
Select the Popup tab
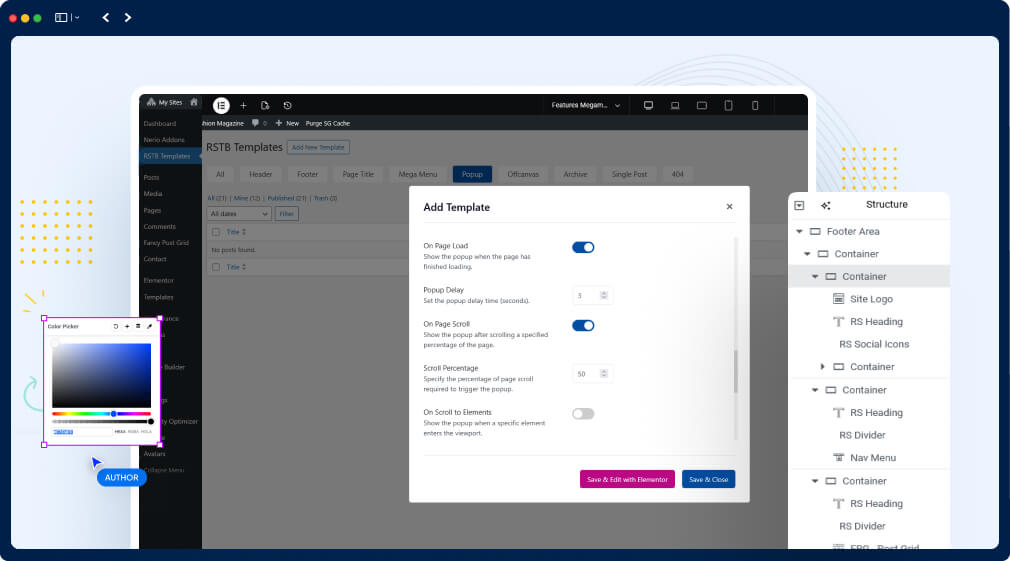tap(472, 175)
